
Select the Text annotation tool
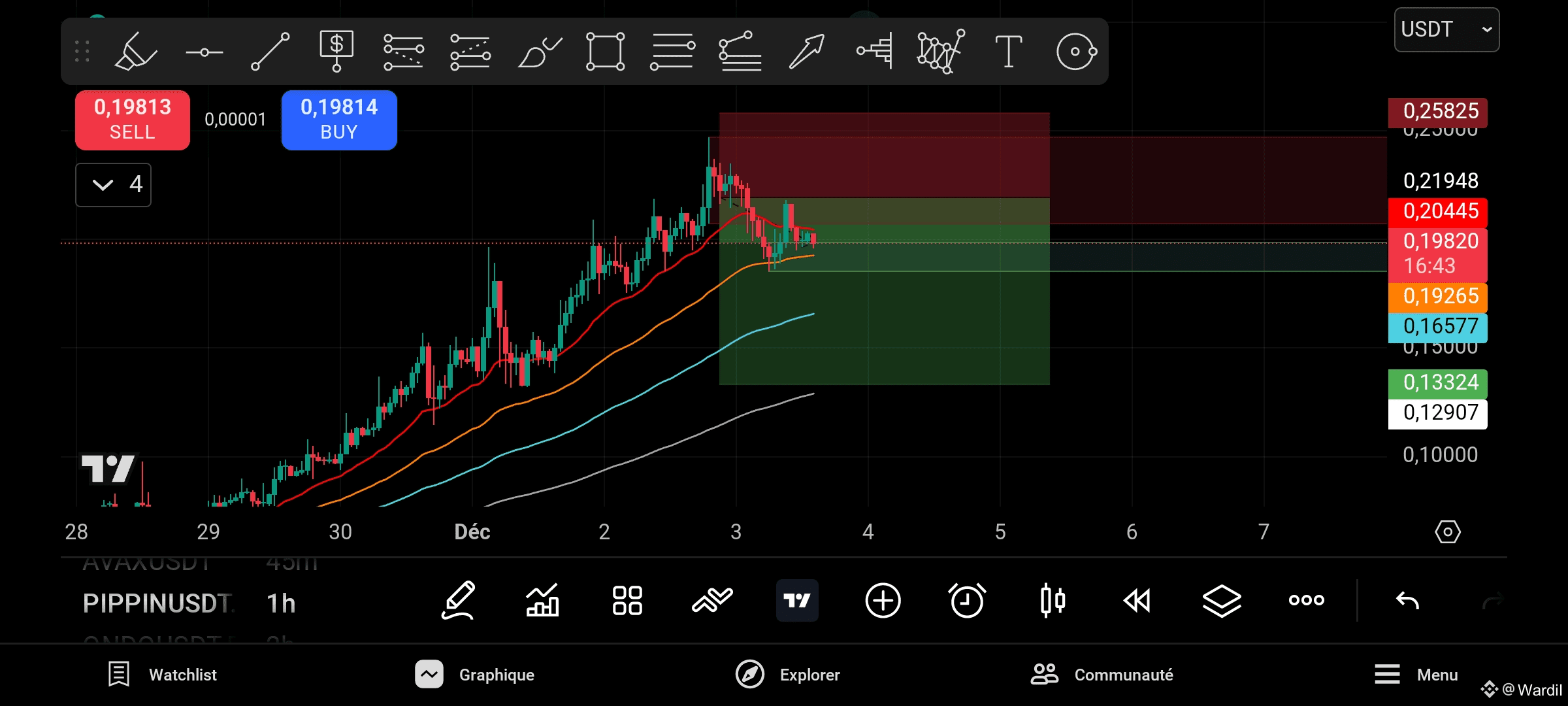coord(1008,52)
